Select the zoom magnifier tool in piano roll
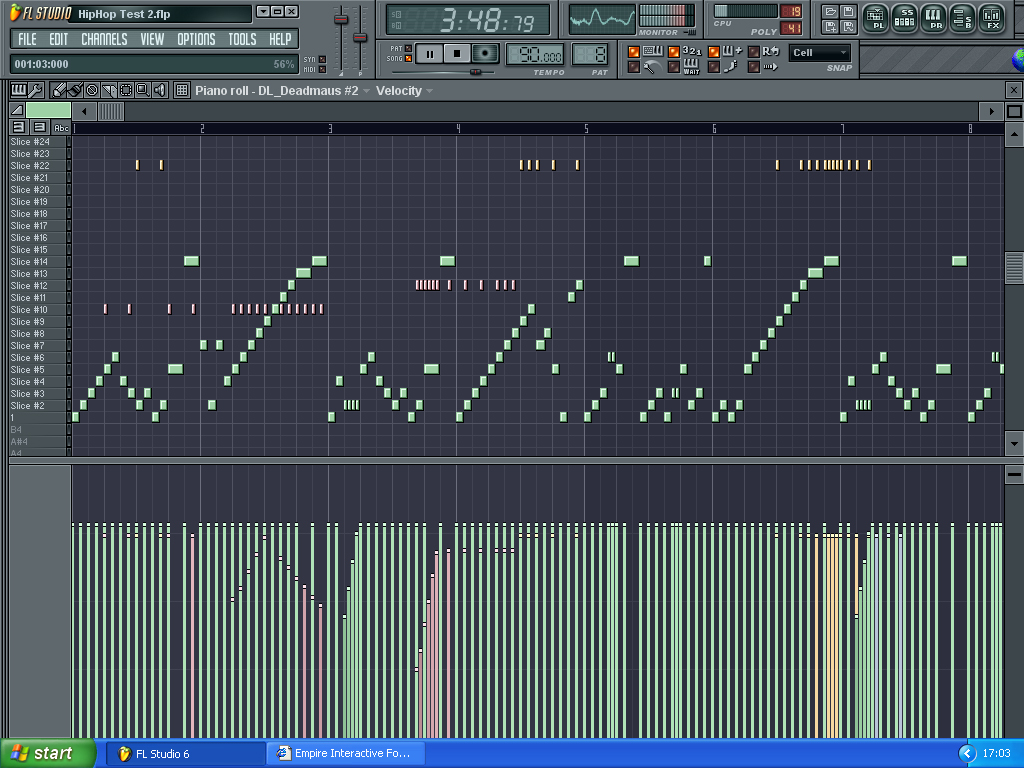Image resolution: width=1024 pixels, height=768 pixels. [x=142, y=90]
